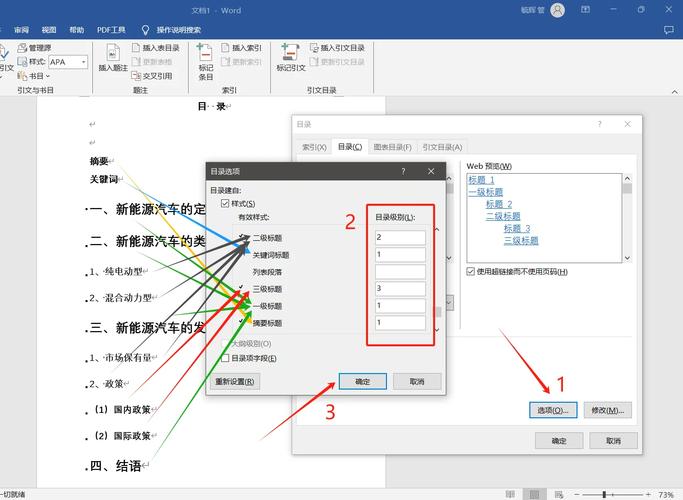Click the Mark Entry (标记条目) icon

[x=205, y=54]
